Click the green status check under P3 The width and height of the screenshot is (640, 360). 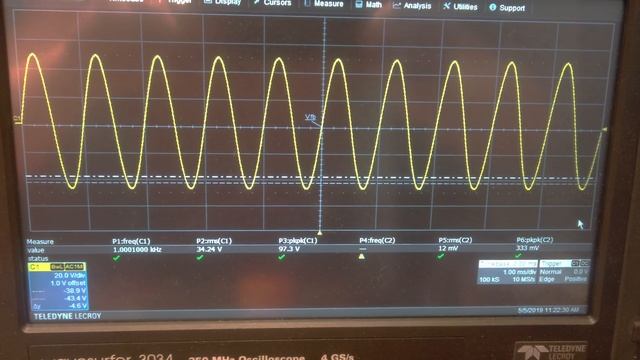pyautogui.click(x=282, y=257)
